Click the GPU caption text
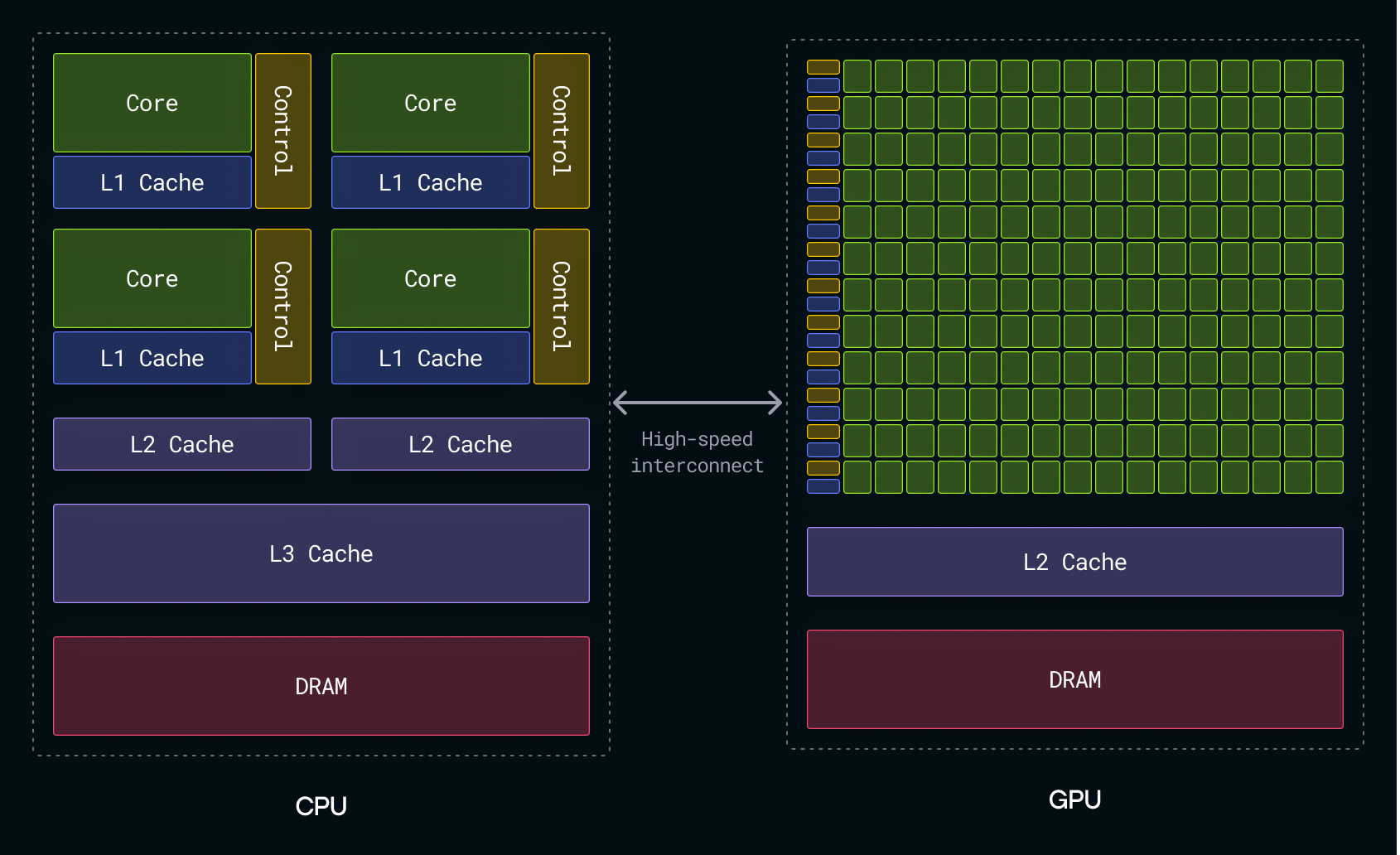The height and width of the screenshot is (855, 1400). pos(1075,799)
